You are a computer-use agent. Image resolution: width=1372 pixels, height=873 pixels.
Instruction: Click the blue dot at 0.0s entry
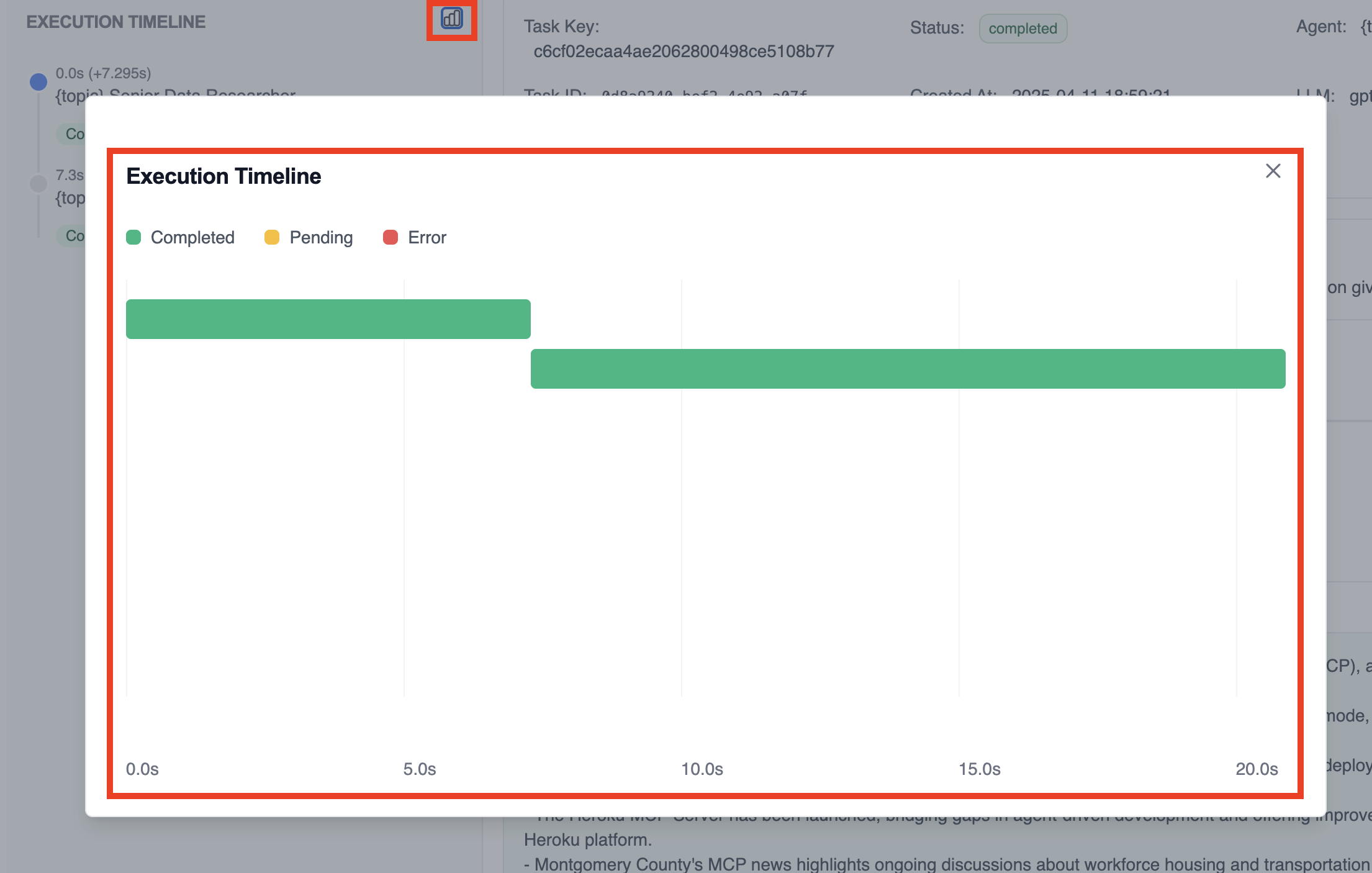coord(38,81)
